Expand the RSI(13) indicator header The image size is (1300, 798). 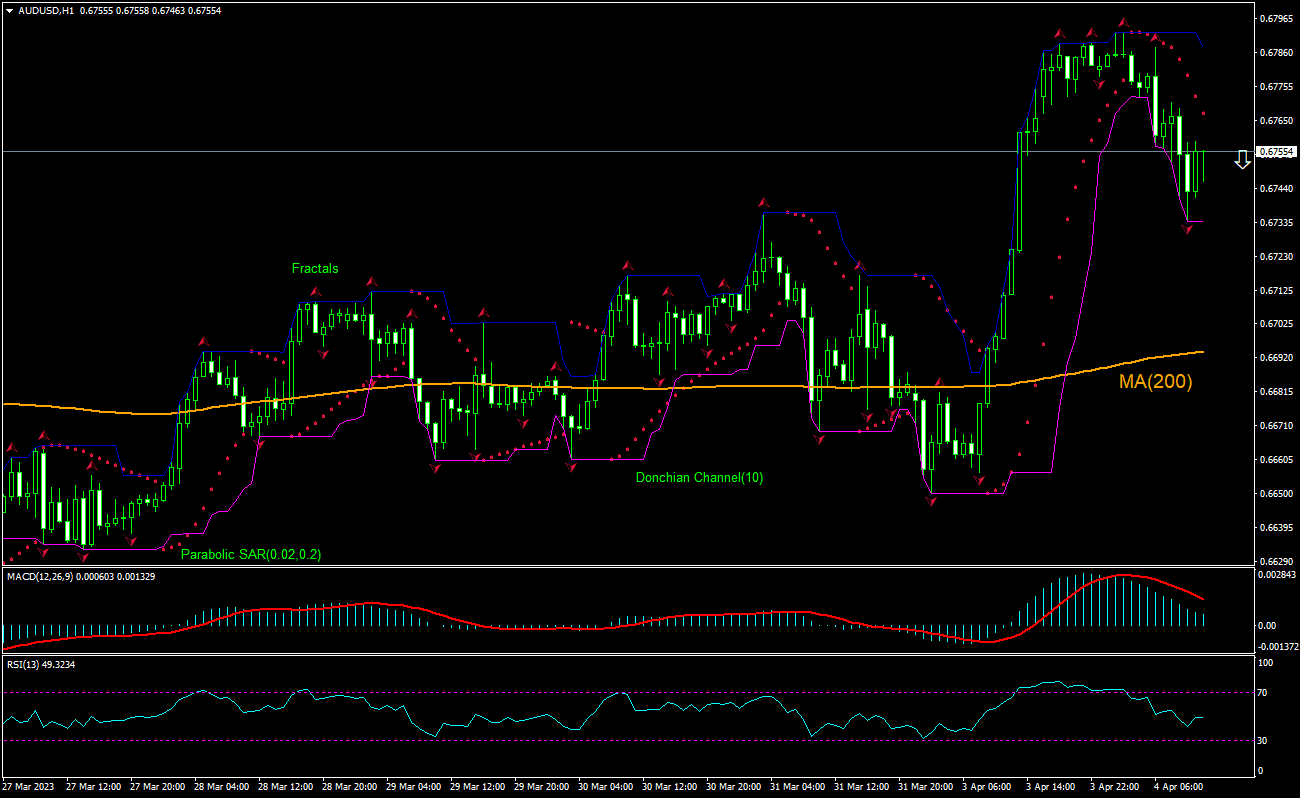pos(40,662)
